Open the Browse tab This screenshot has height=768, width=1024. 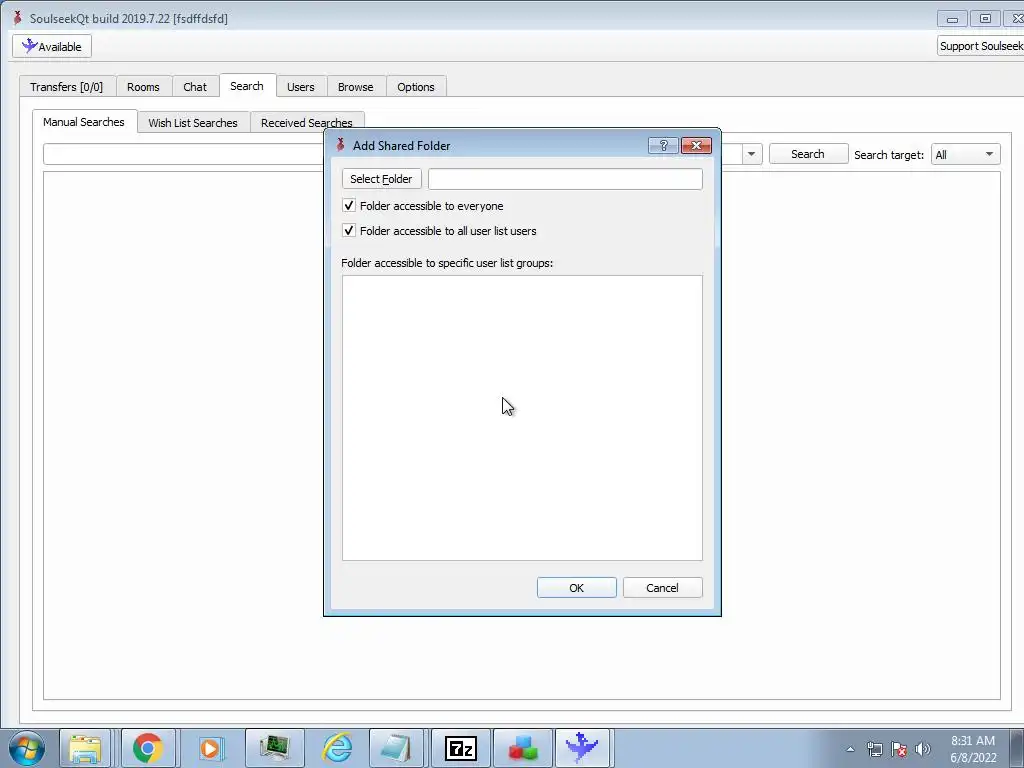tap(355, 87)
